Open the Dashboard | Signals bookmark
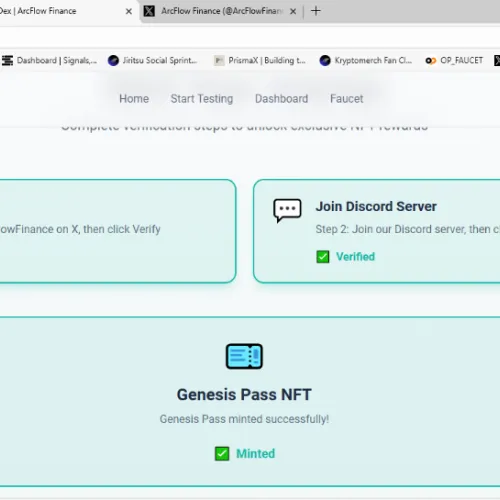 pos(50,61)
